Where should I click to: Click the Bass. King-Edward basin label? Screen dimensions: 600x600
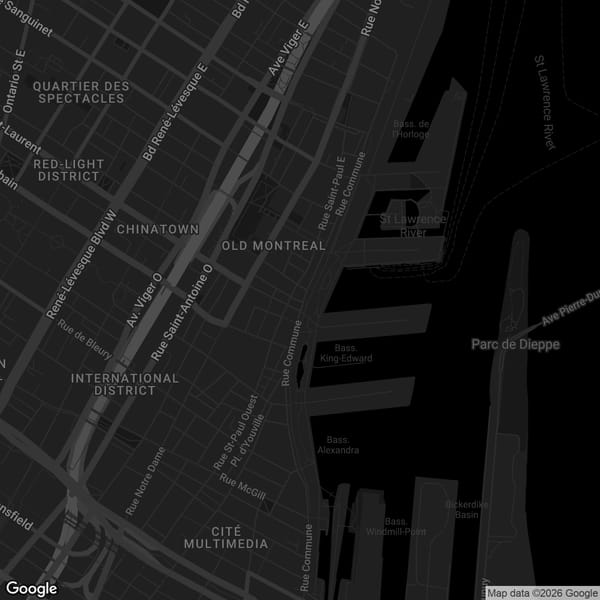click(346, 353)
